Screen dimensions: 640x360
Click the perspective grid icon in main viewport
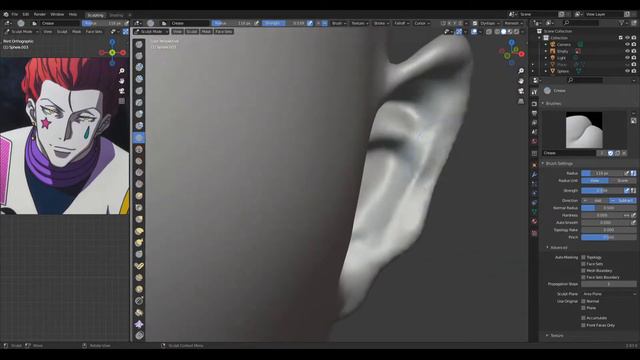(521, 101)
